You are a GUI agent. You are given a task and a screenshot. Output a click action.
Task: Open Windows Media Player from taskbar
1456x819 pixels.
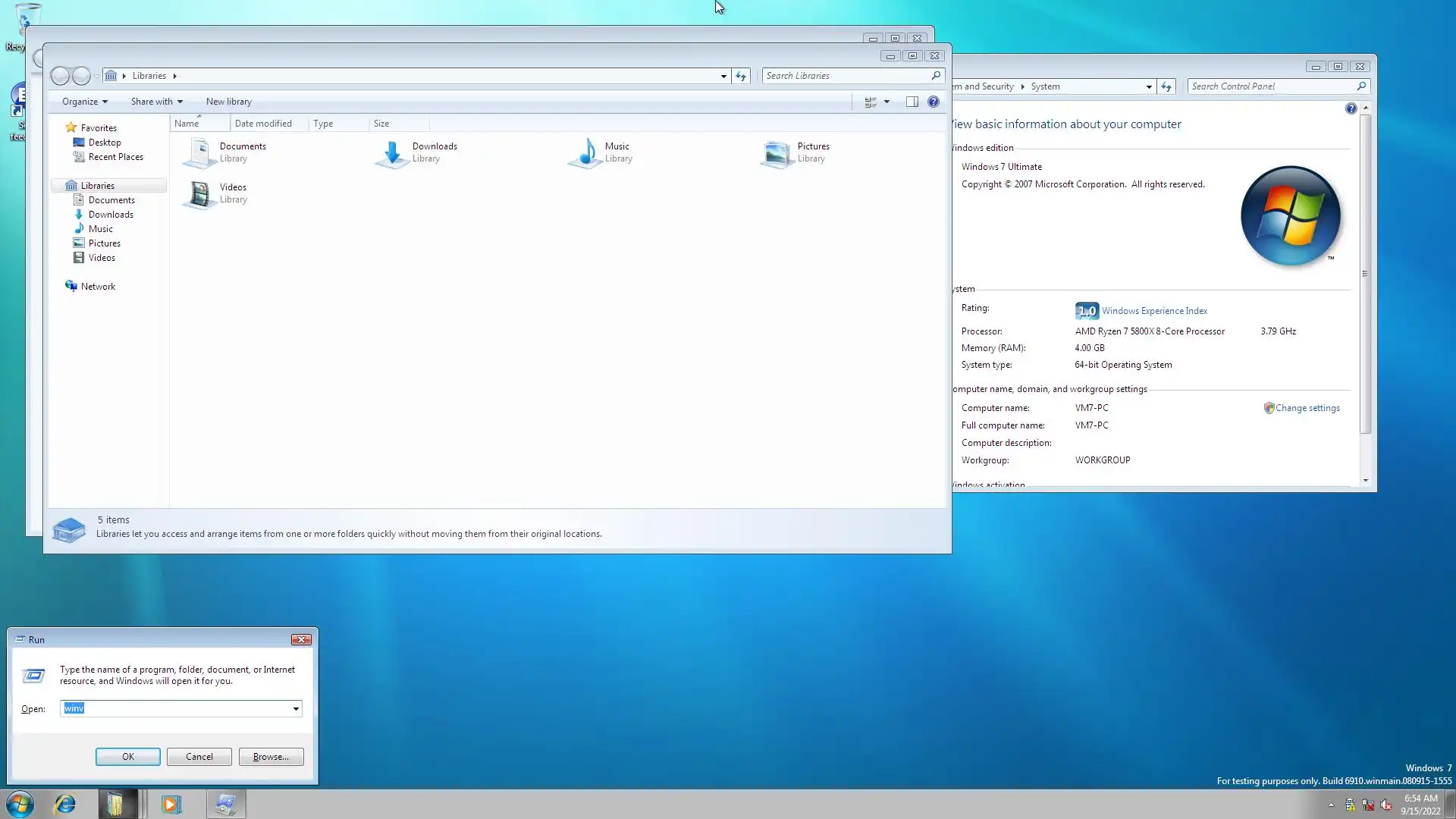tap(171, 804)
